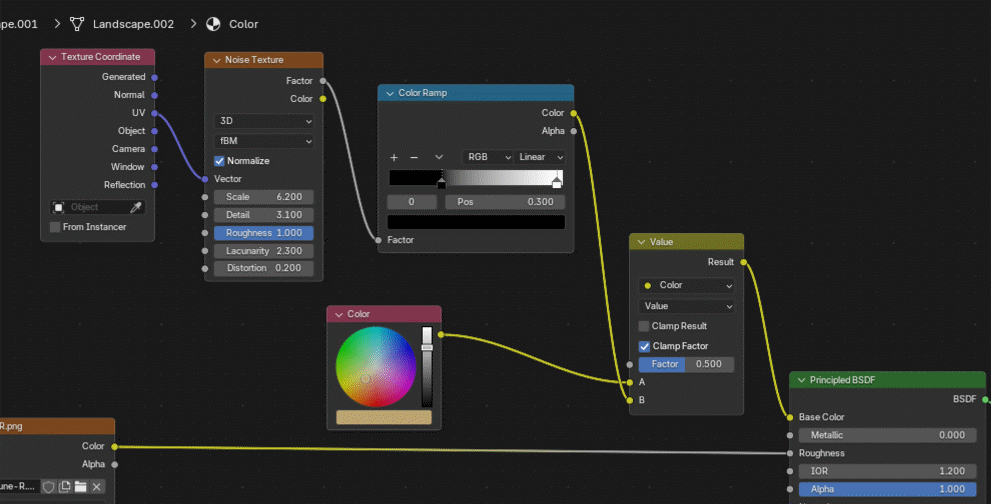The width and height of the screenshot is (991, 504).
Task: Click Landscape.002 in the breadcrumb path
Action: pos(133,24)
